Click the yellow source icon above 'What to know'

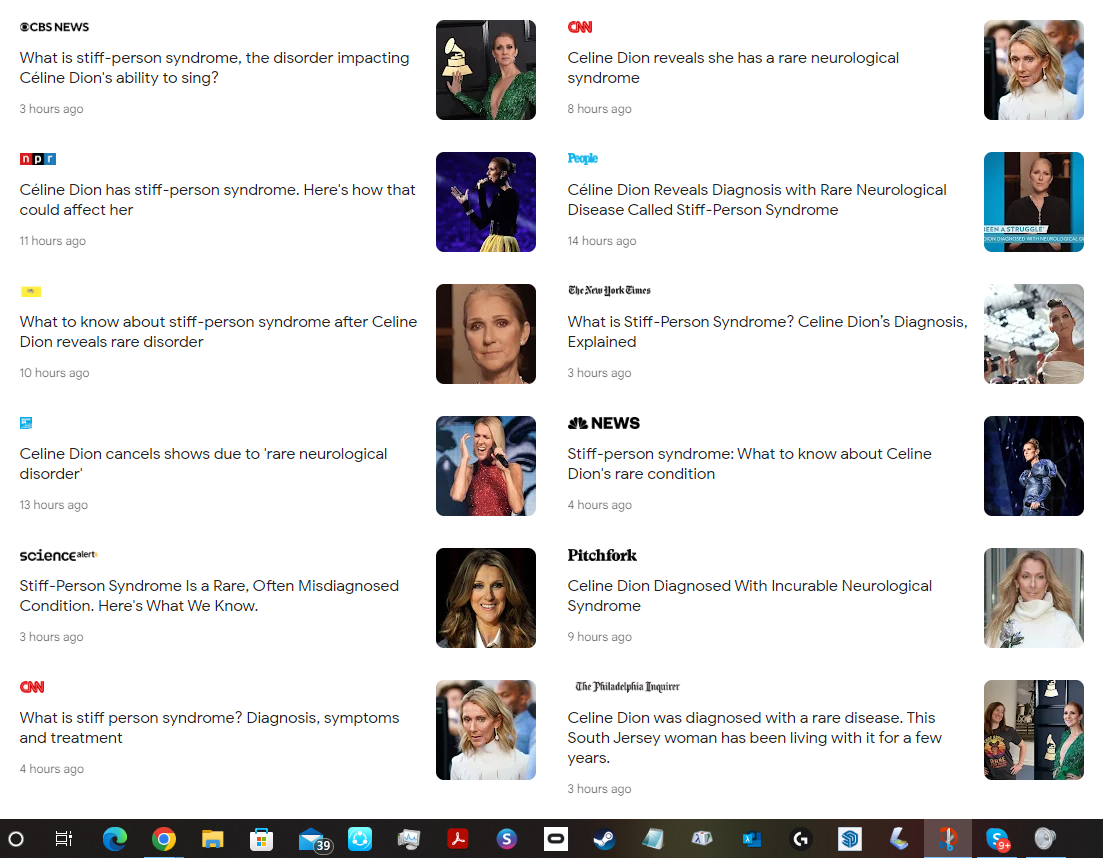(31, 291)
